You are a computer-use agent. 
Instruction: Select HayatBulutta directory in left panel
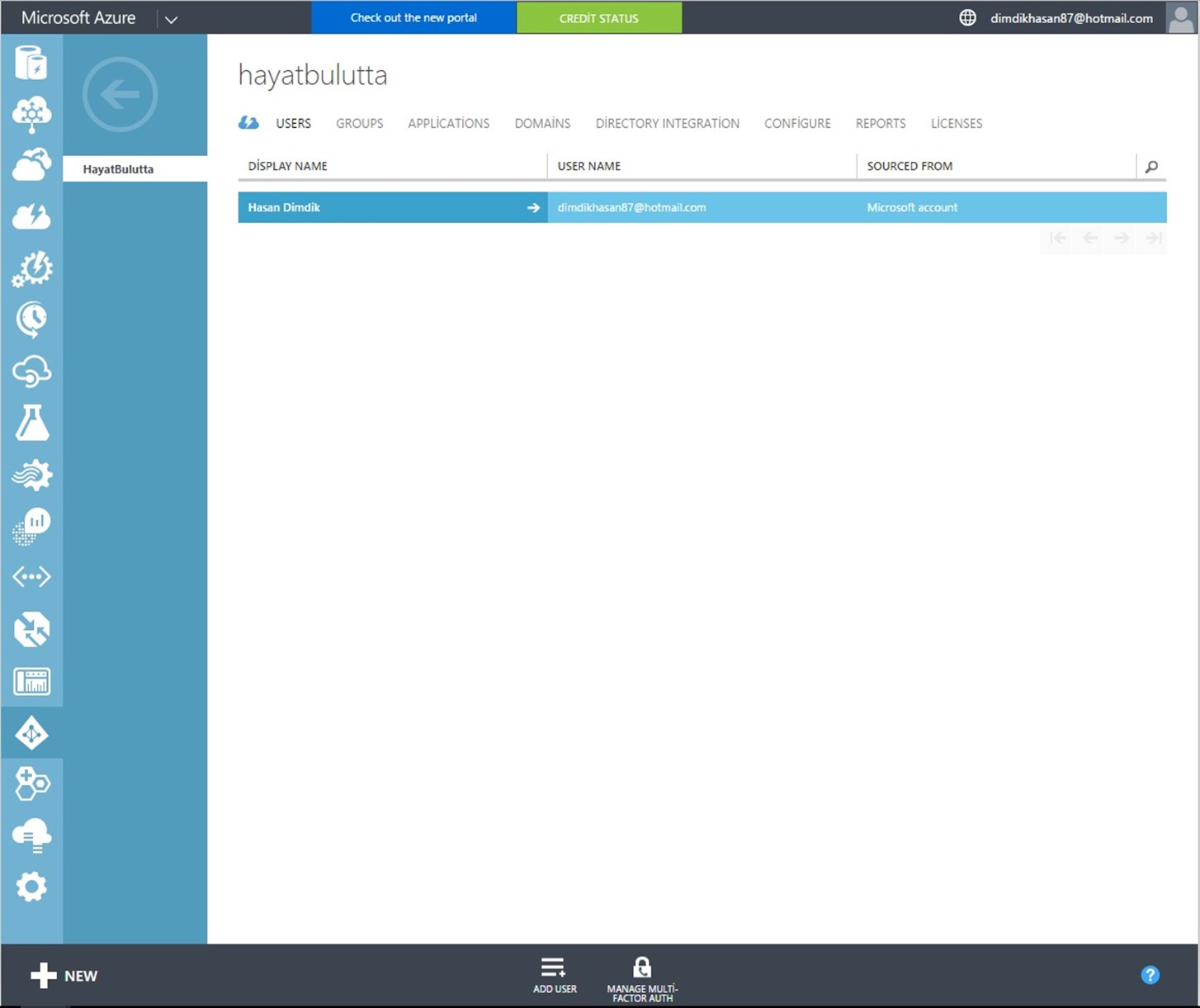pos(118,169)
